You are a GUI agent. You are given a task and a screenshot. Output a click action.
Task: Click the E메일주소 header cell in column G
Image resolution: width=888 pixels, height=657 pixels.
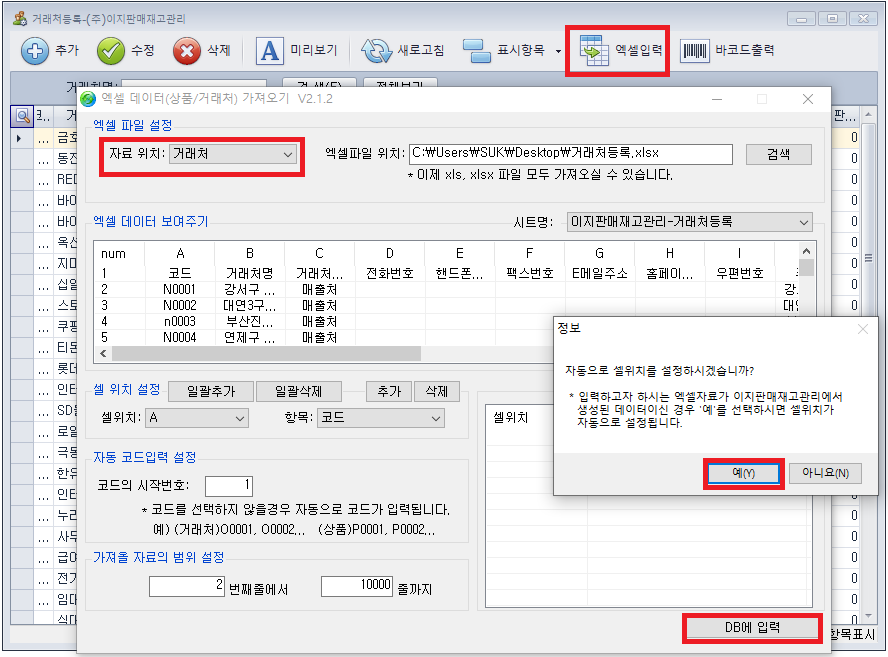coord(600,274)
